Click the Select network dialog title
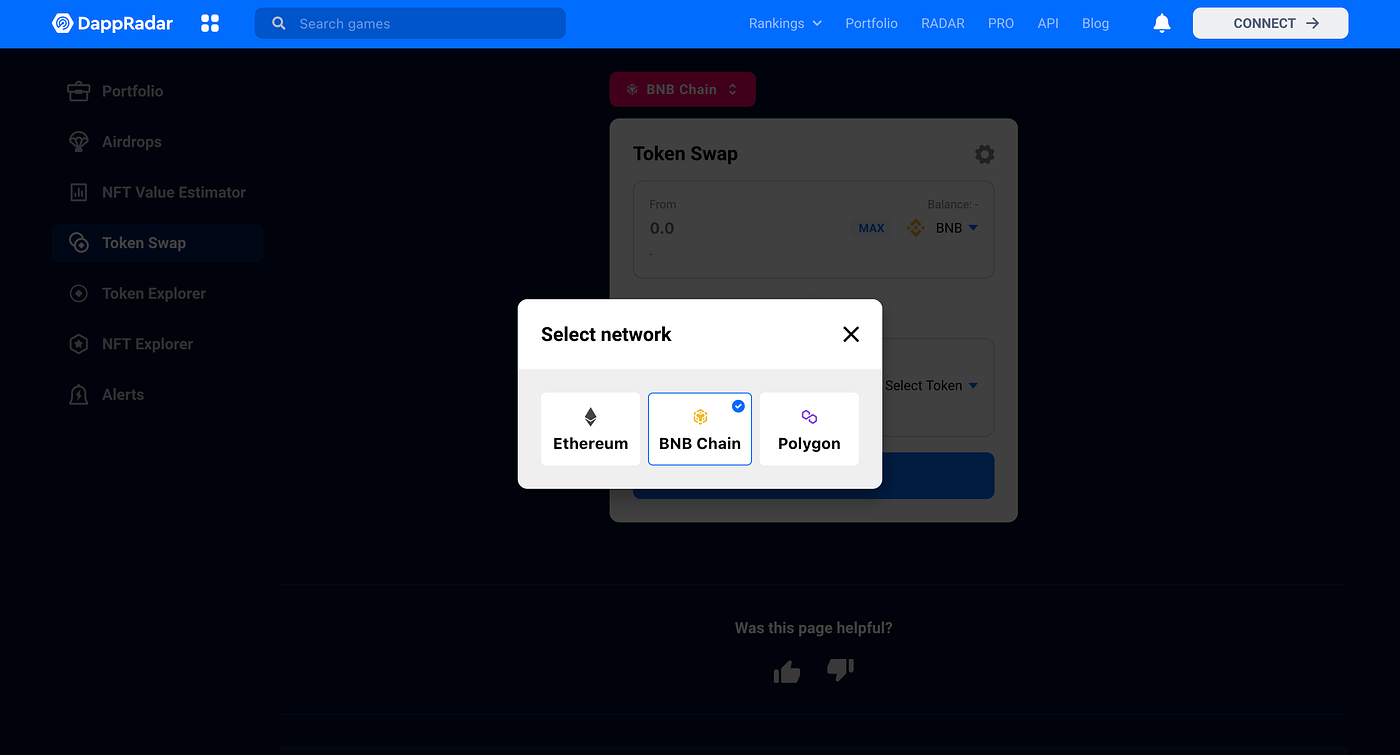Viewport: 1400px width, 755px height. click(606, 334)
